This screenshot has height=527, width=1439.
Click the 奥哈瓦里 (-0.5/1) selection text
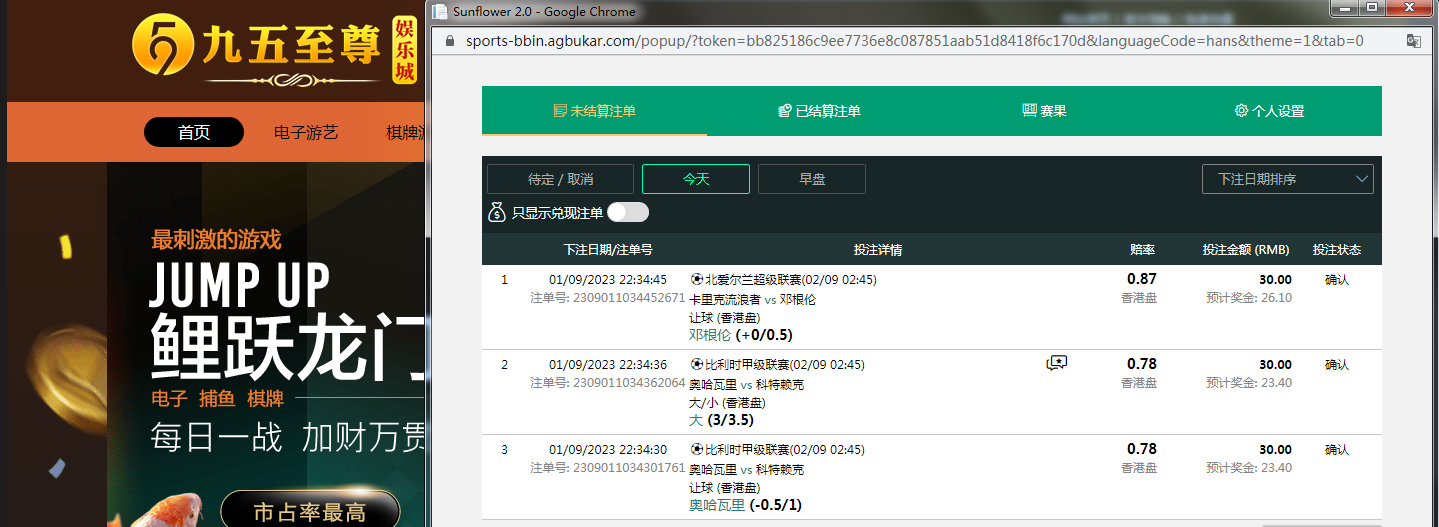pyautogui.click(x=745, y=505)
